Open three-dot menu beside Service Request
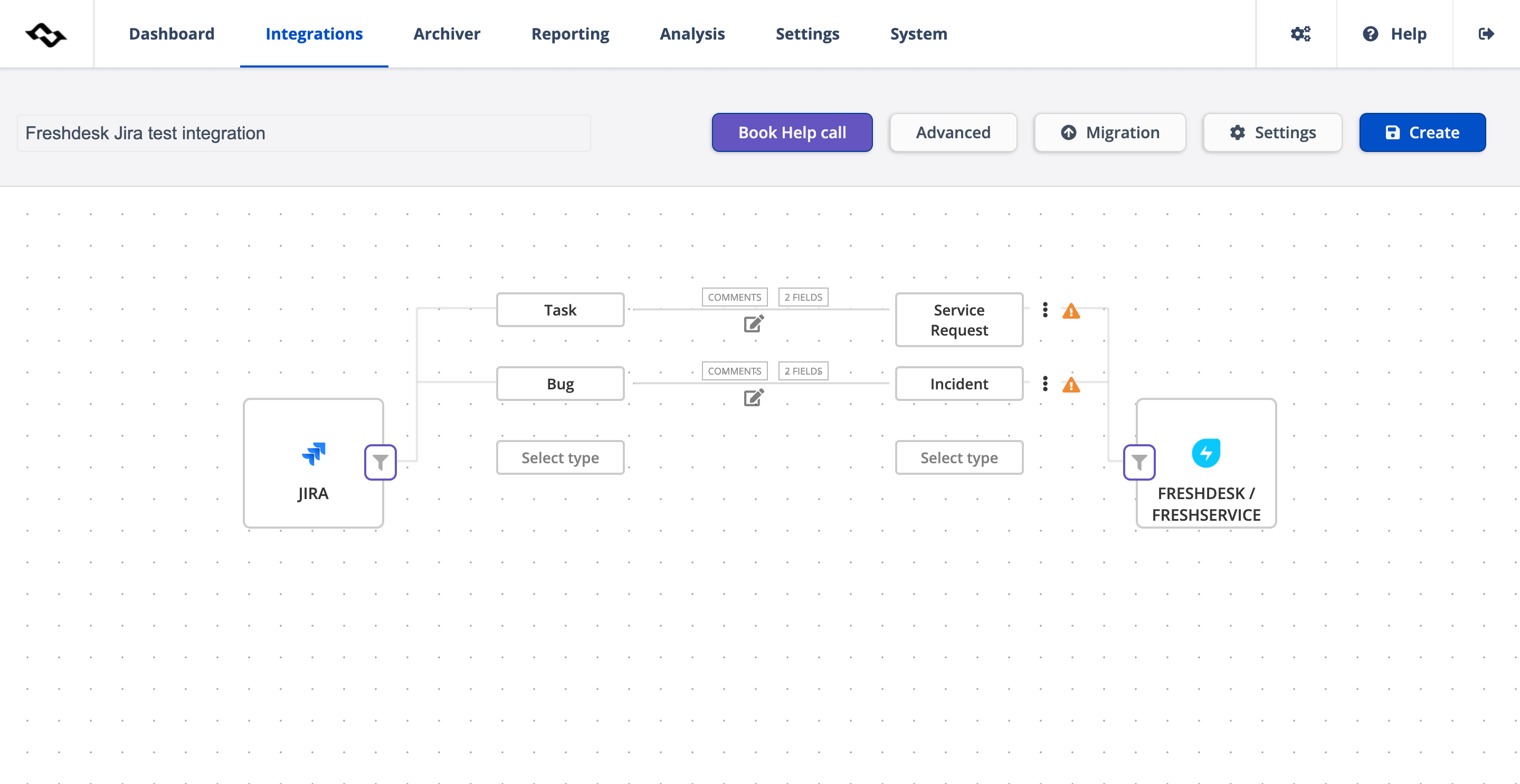 (x=1045, y=310)
